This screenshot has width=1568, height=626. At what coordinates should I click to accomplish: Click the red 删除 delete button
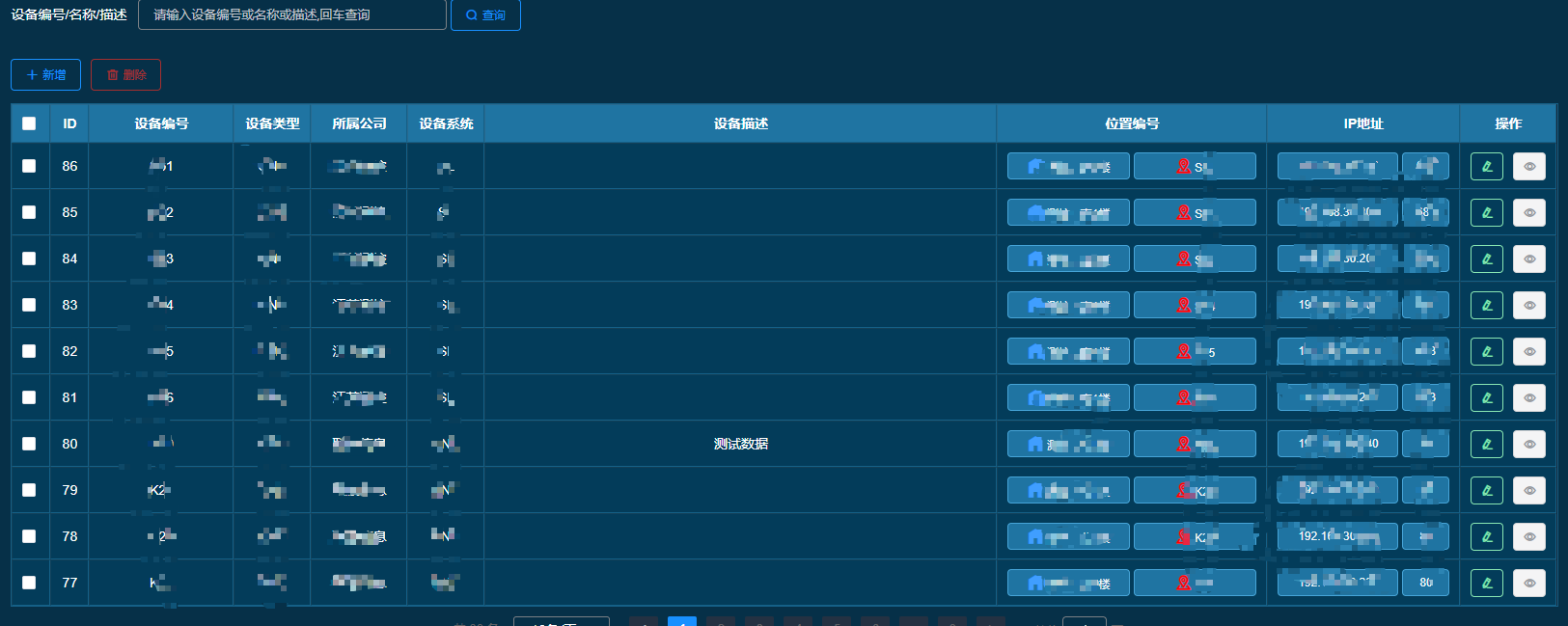pos(125,74)
